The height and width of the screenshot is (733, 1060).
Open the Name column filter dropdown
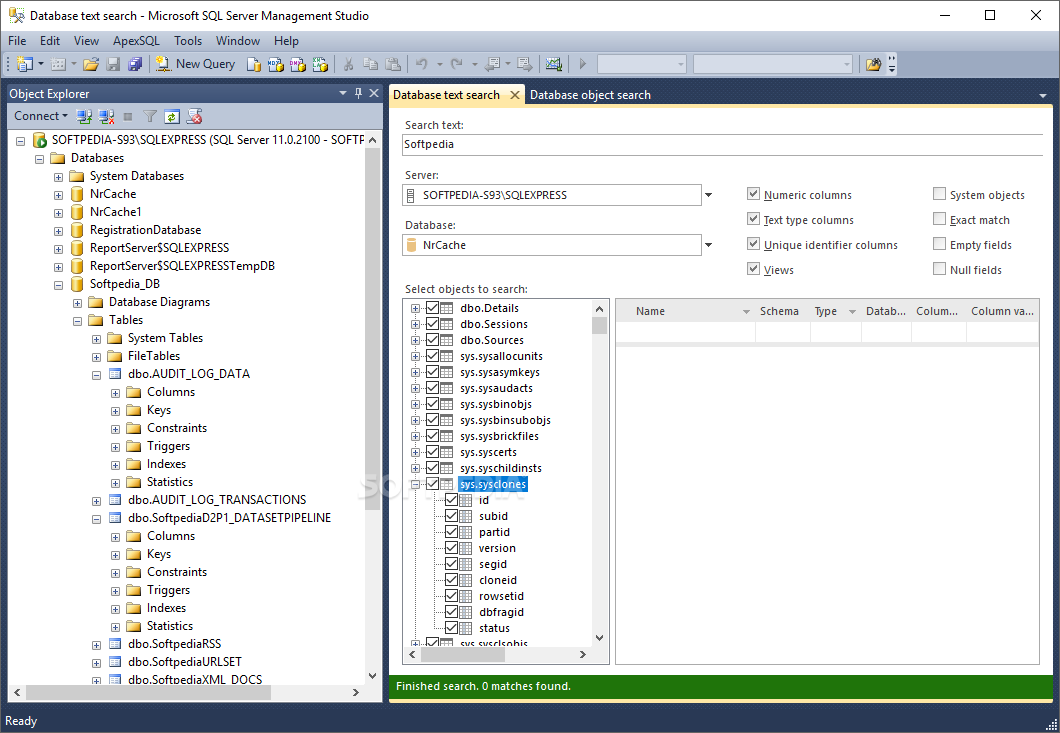(x=746, y=312)
